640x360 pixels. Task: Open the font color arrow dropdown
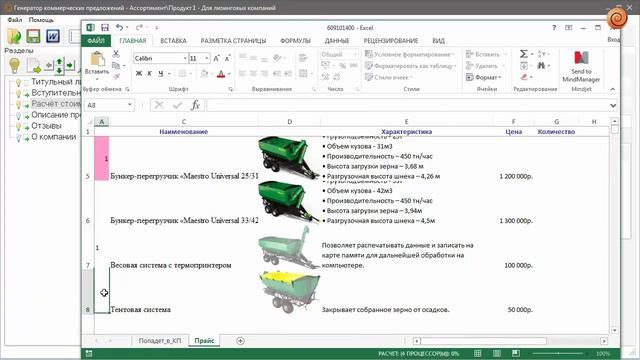[x=229, y=74]
